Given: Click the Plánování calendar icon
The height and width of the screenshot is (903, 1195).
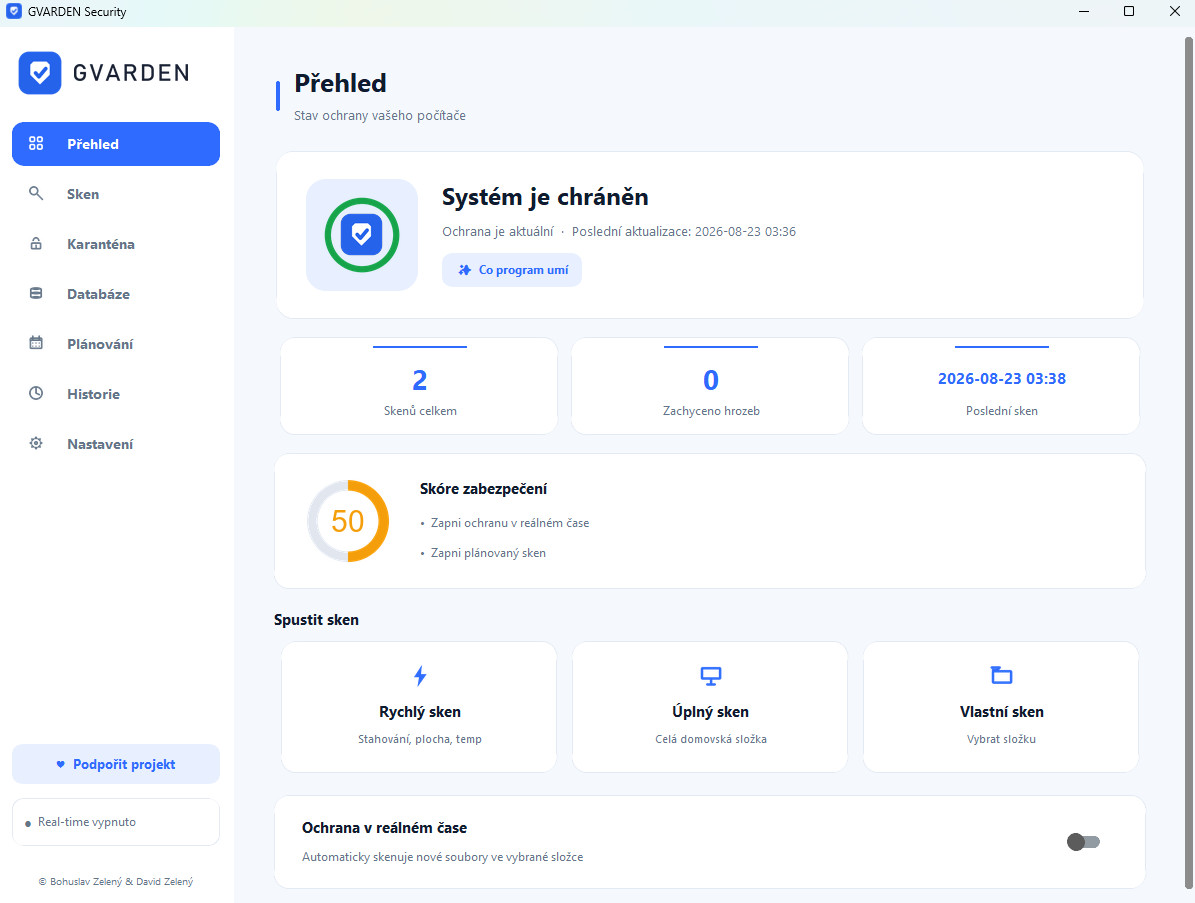Looking at the screenshot, I should coord(36,343).
